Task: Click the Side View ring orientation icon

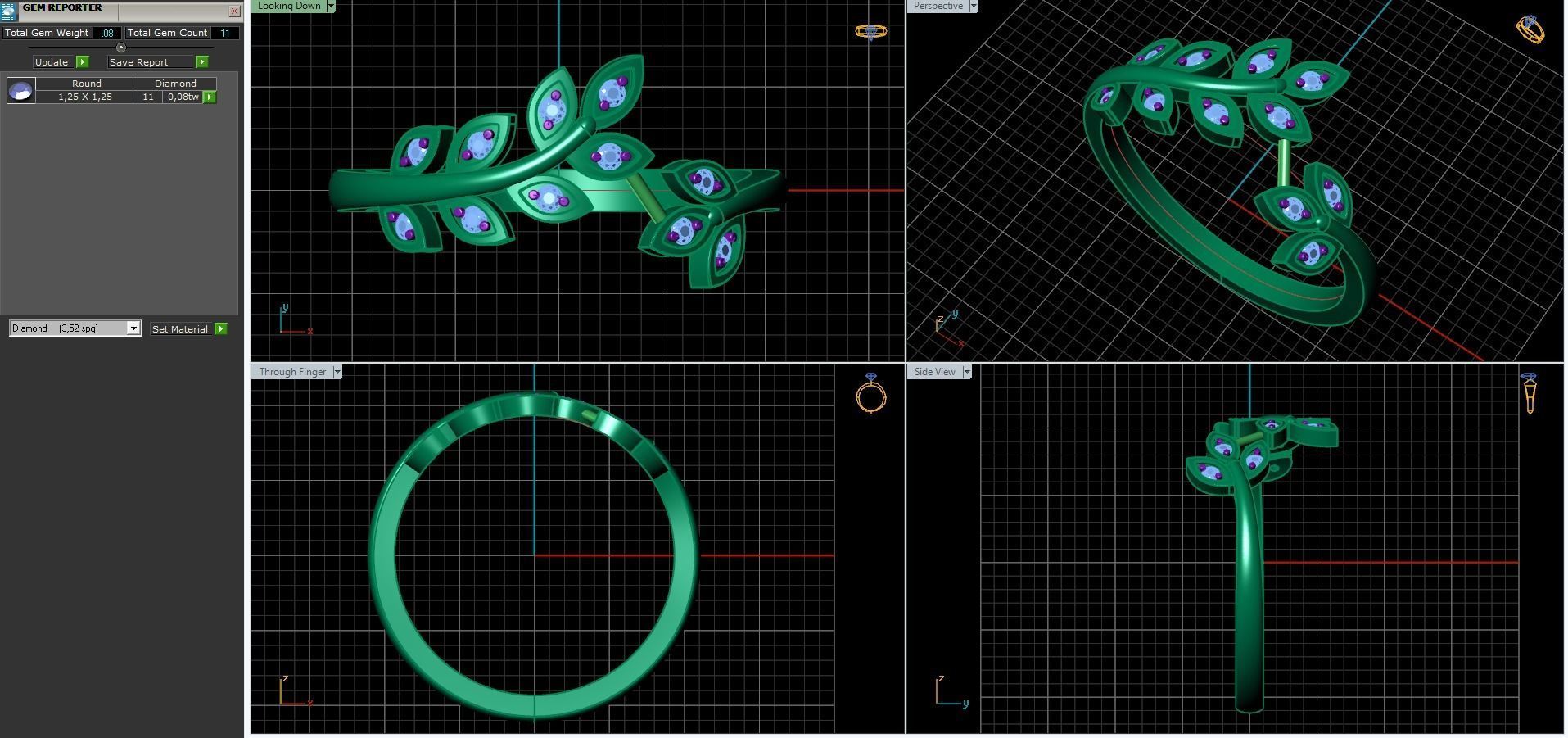Action: [x=1529, y=393]
